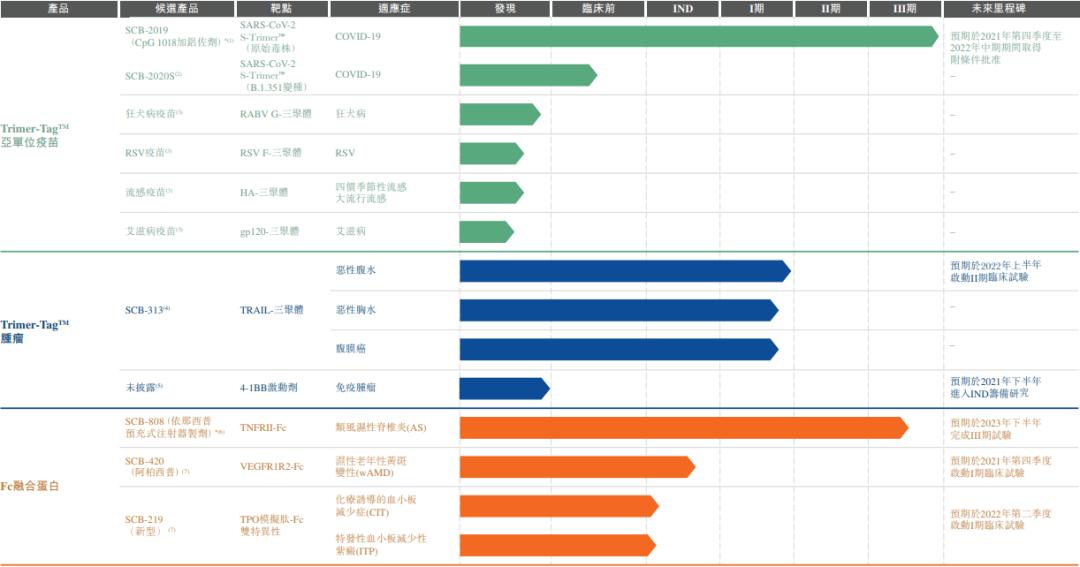The height and width of the screenshot is (567, 1080).
Task: Click the blue 惡性腹水 progress bar
Action: 625,271
